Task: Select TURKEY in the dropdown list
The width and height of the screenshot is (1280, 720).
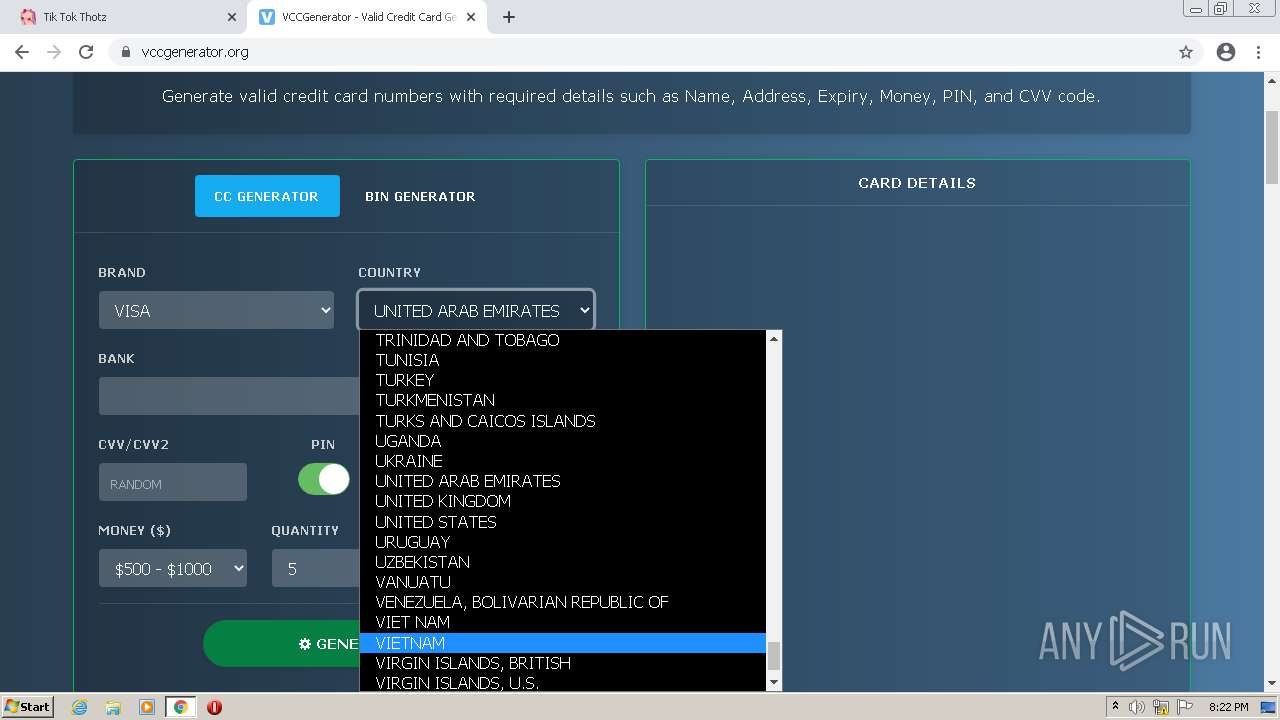Action: point(563,380)
